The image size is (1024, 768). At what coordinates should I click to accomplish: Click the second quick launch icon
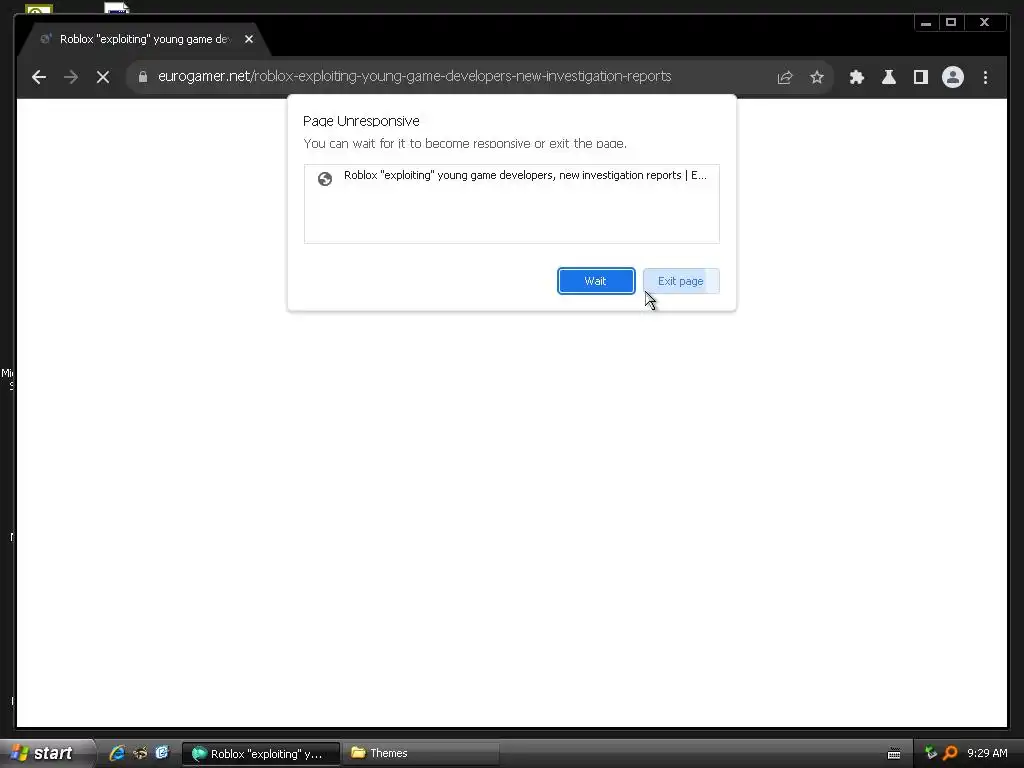[x=140, y=753]
